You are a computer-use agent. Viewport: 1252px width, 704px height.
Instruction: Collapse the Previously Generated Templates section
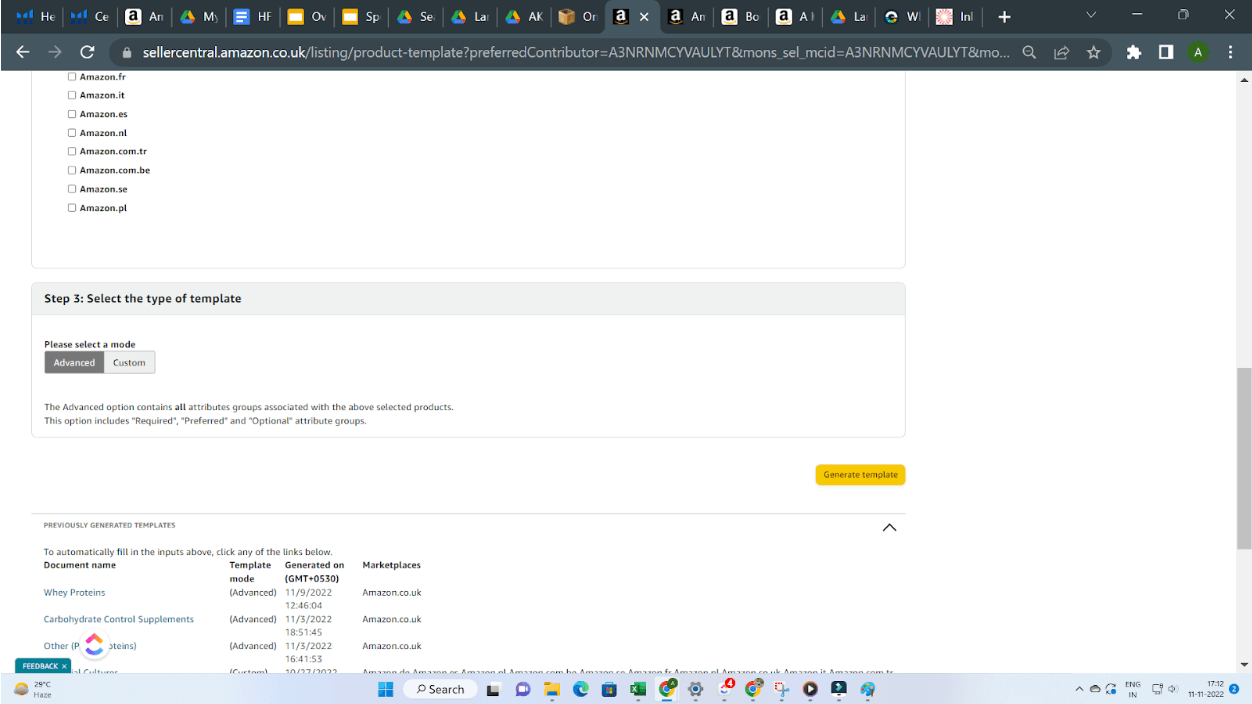click(889, 527)
